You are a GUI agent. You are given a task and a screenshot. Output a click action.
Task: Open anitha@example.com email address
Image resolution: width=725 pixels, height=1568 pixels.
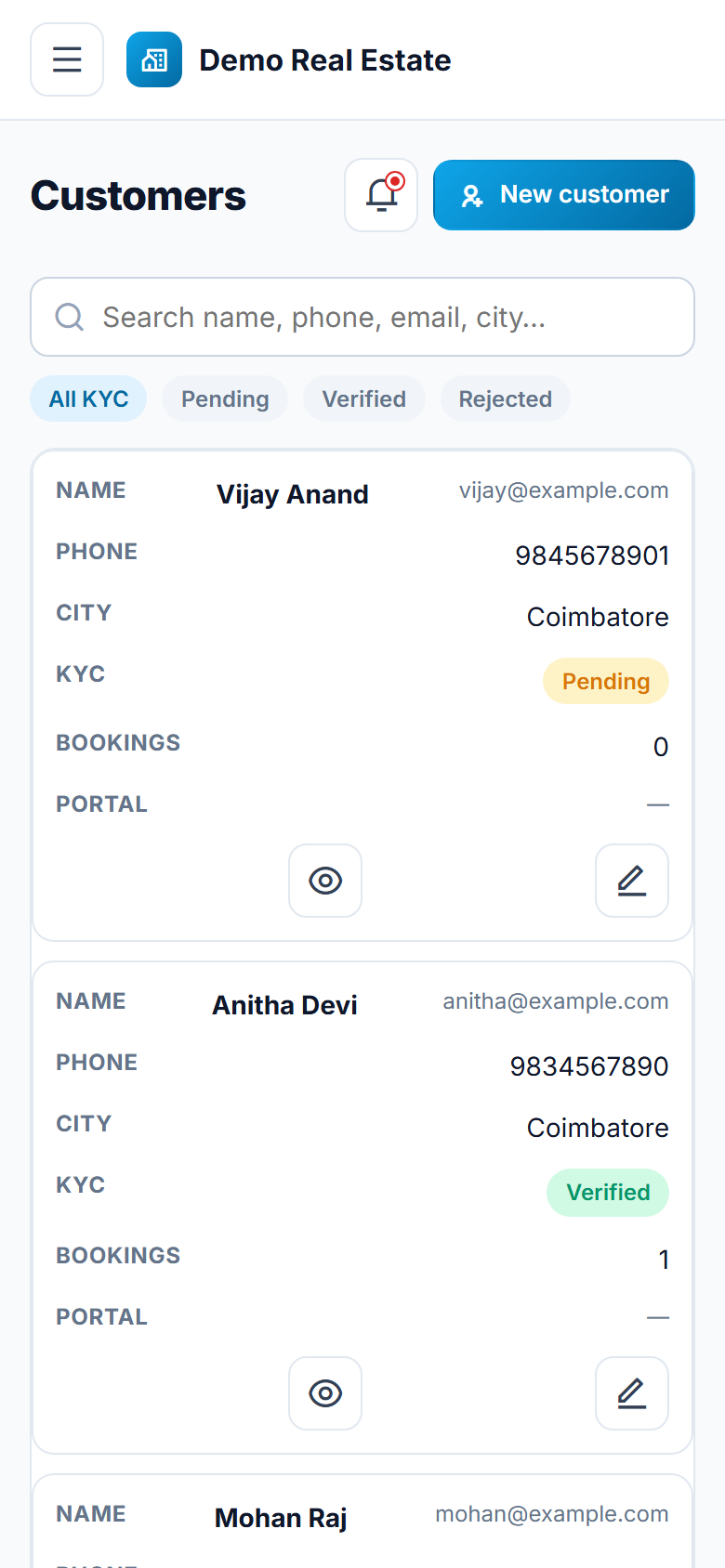556,1001
